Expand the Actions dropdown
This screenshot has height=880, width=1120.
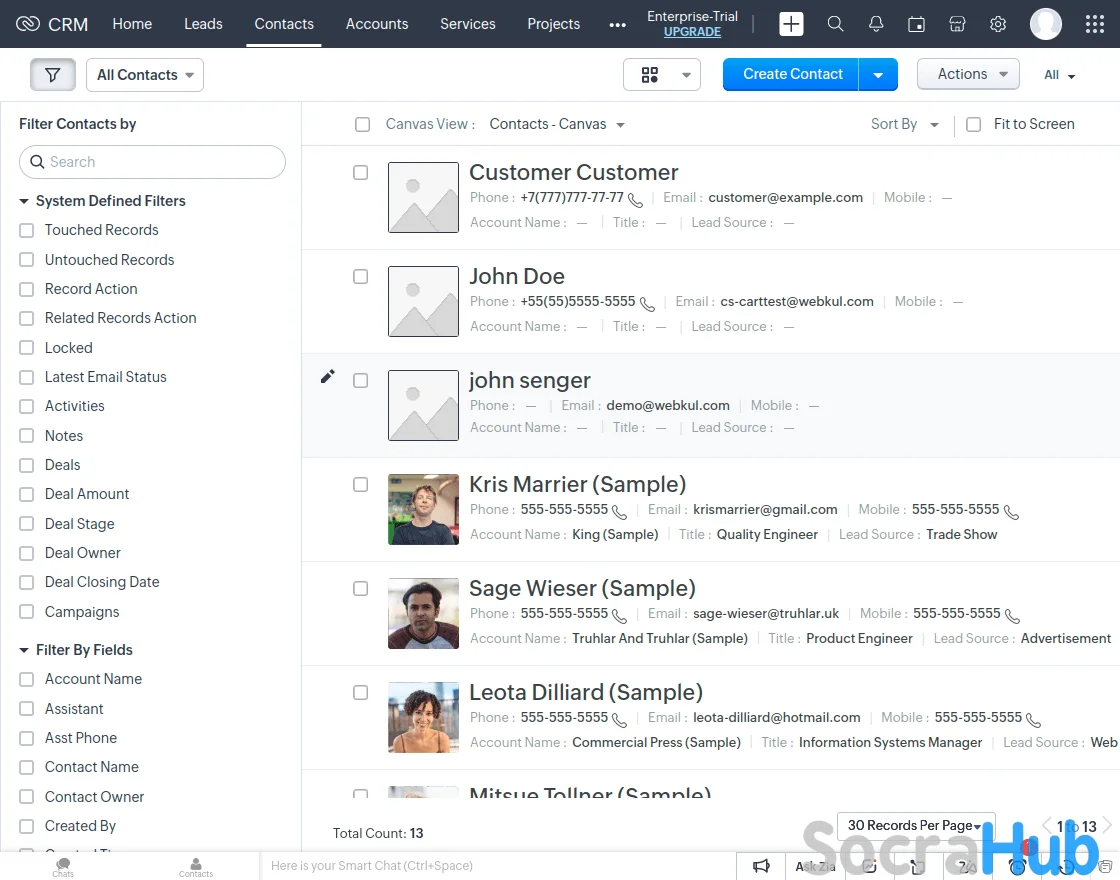coord(967,74)
